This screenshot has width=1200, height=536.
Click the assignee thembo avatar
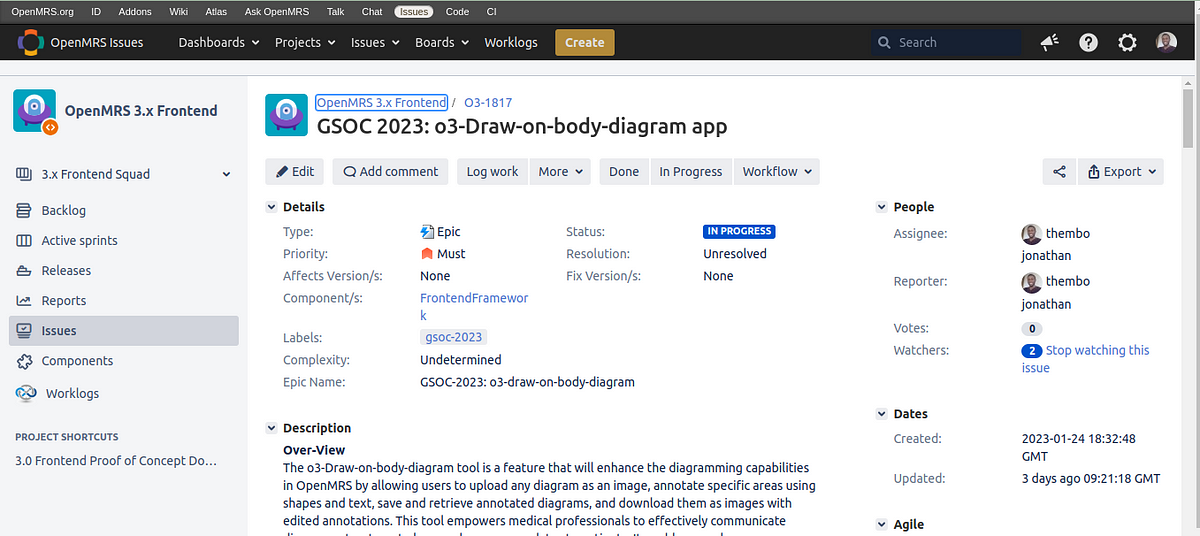(1031, 233)
